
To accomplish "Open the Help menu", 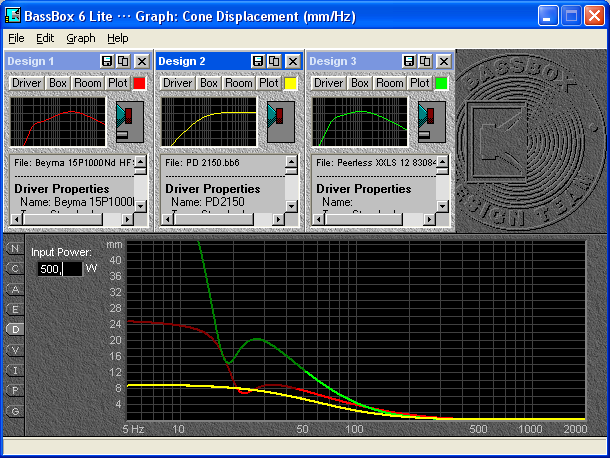I will (x=117, y=38).
